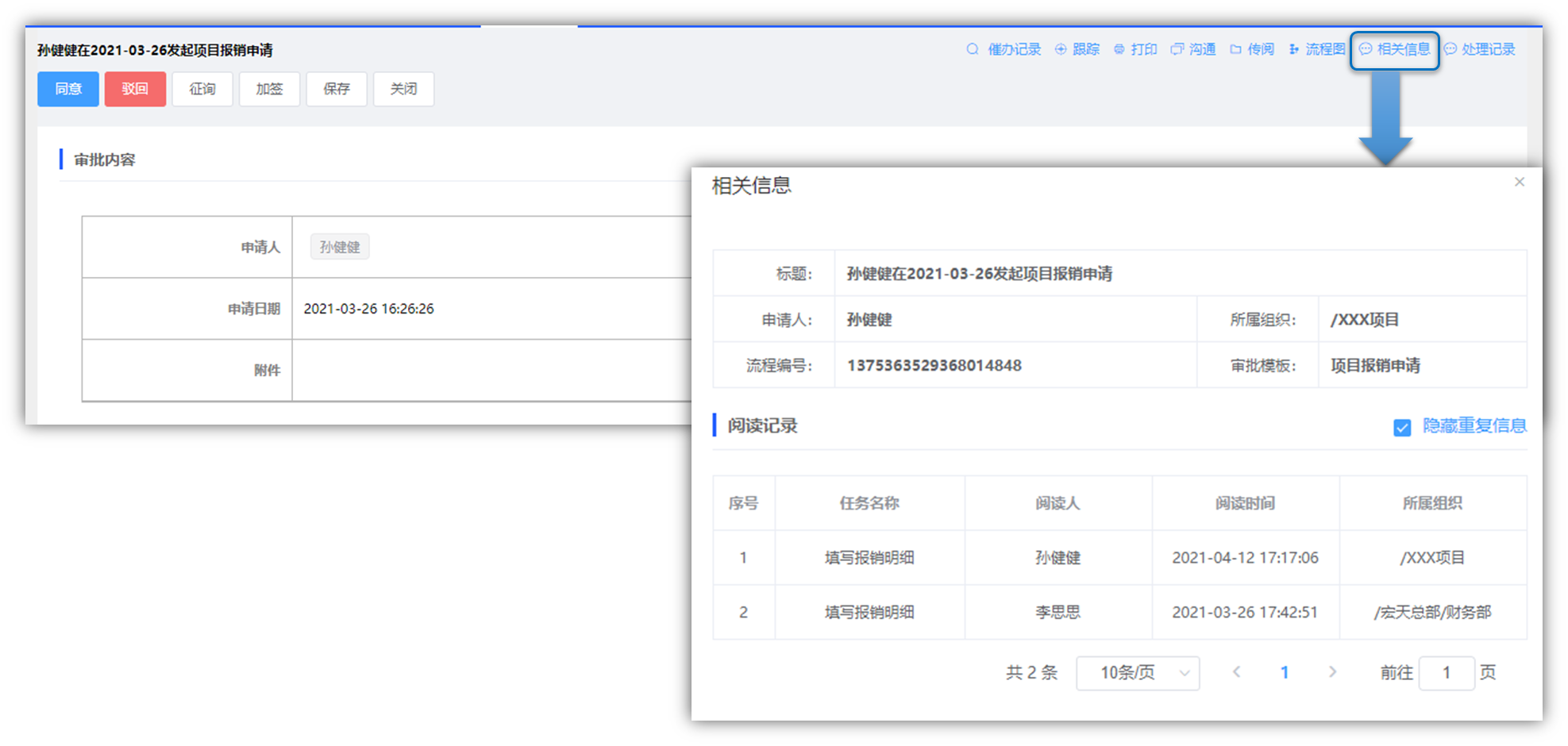
Task: Click the 前往 page number input field
Action: (1446, 673)
